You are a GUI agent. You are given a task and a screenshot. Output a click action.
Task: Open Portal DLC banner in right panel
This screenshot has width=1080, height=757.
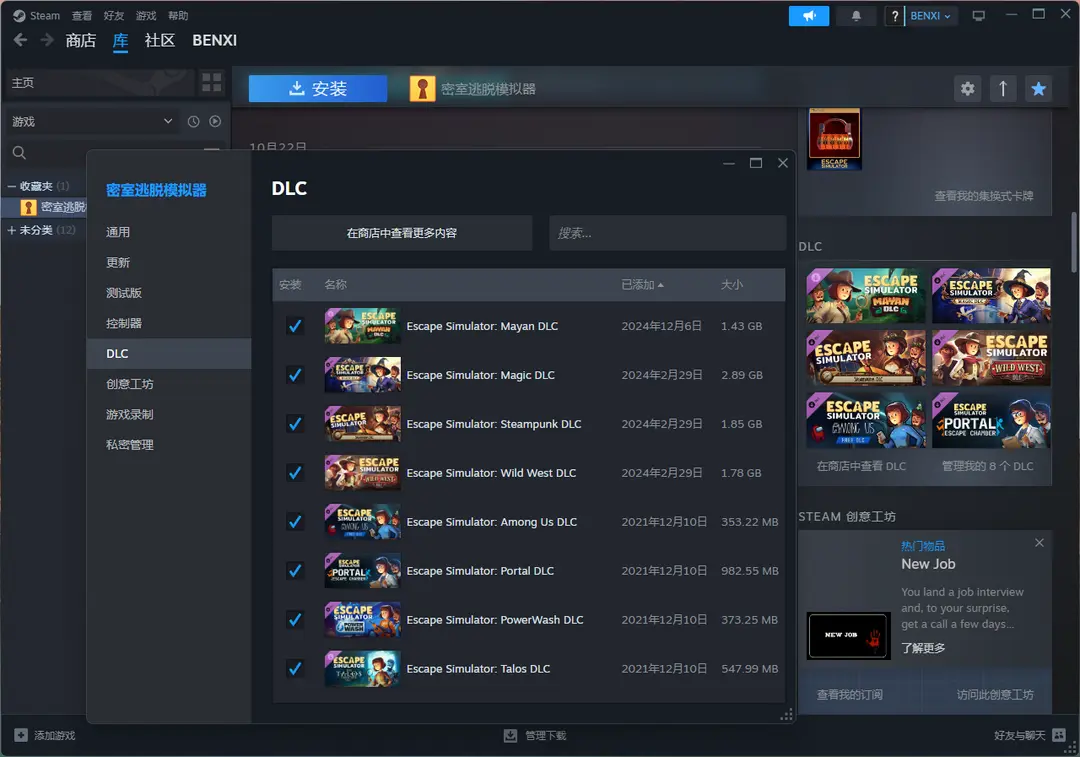click(x=991, y=420)
